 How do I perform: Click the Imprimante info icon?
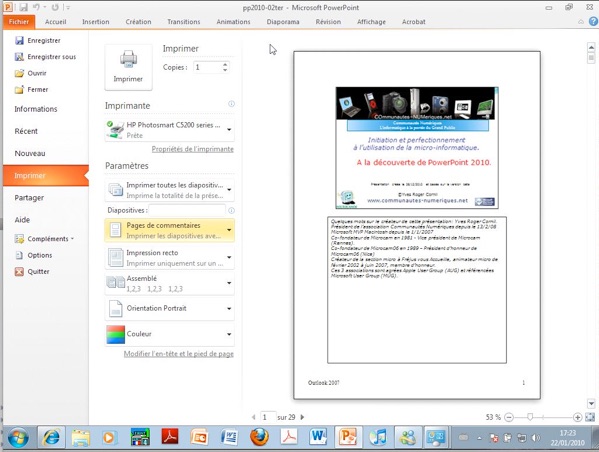pos(231,104)
